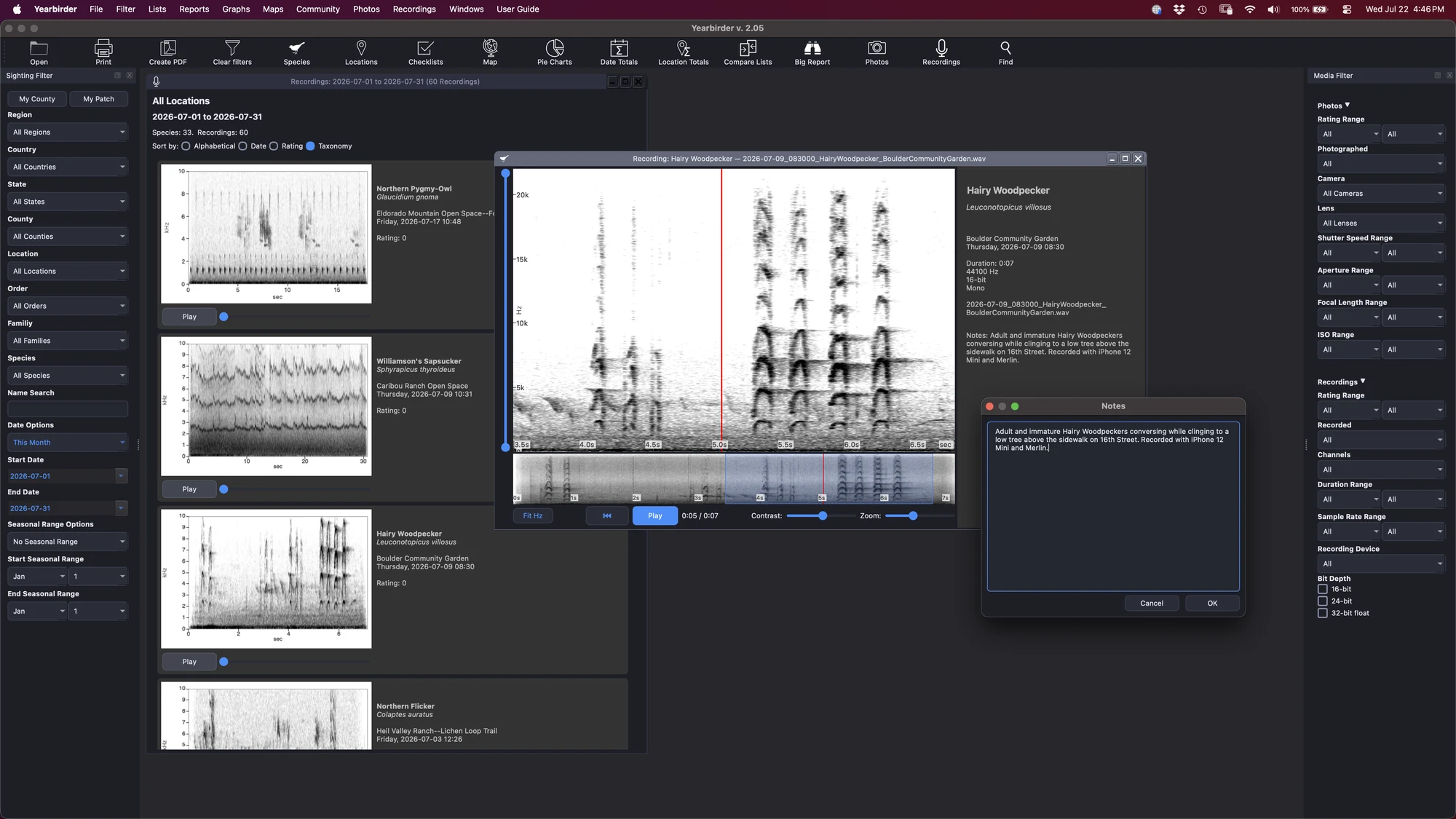
Task: Open the All Countries dropdown
Action: pos(68,167)
